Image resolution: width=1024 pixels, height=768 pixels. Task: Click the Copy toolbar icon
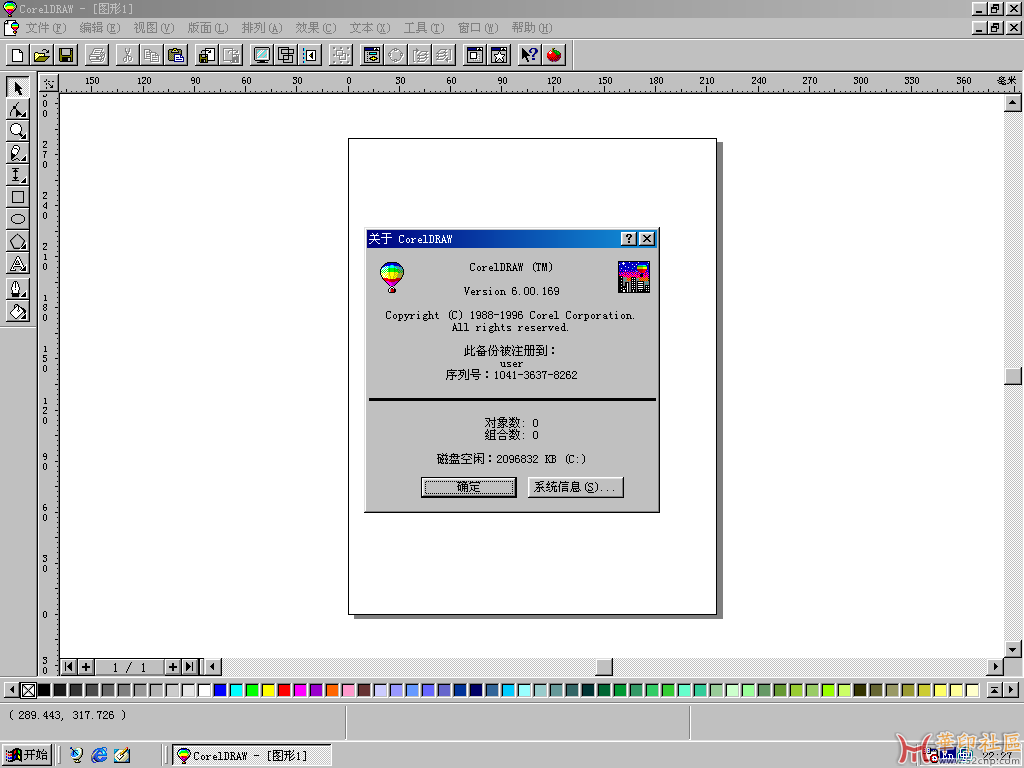(152, 56)
